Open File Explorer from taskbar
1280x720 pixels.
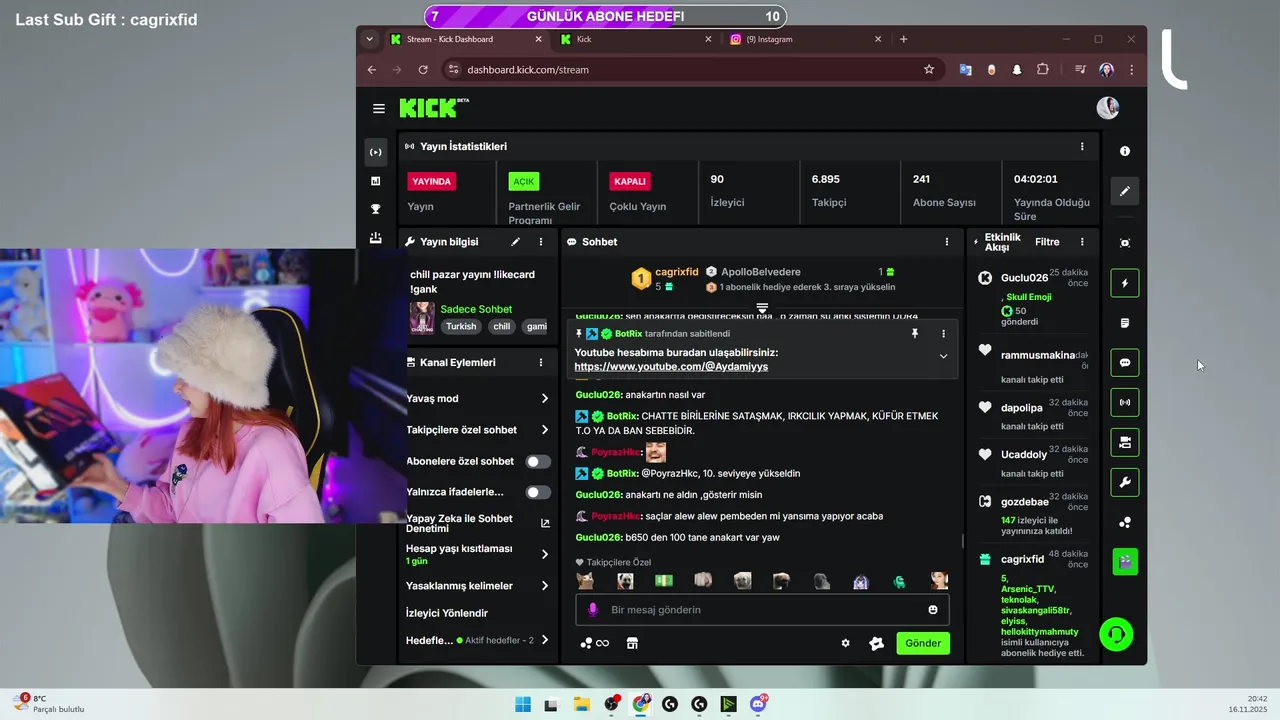click(x=581, y=704)
